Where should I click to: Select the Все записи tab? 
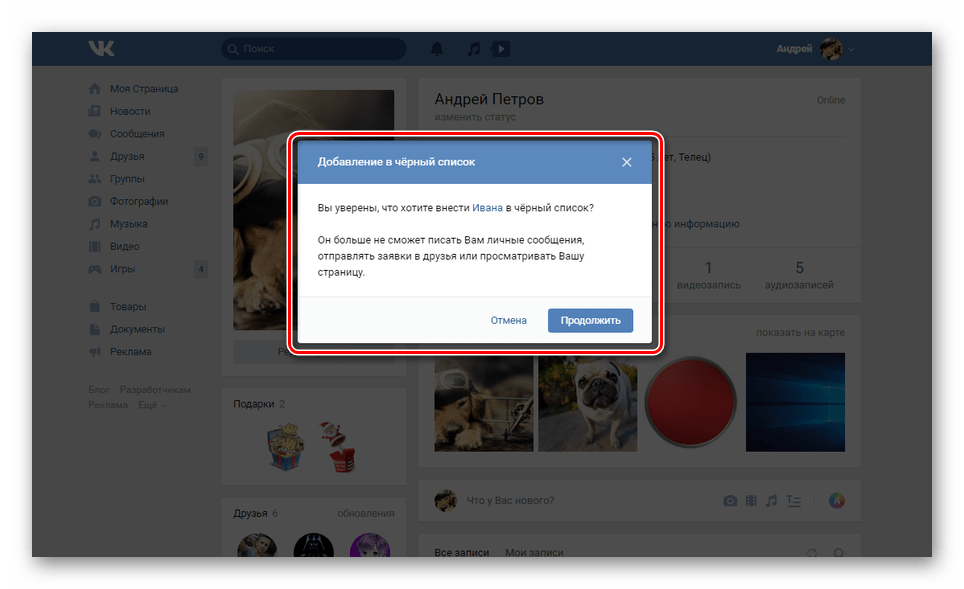[462, 552]
